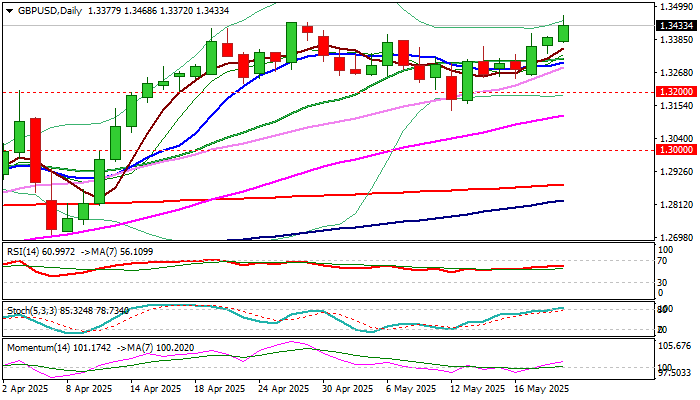700x400 pixels.
Task: Click the 1.34990 price scale label
Action: click(x=677, y=7)
